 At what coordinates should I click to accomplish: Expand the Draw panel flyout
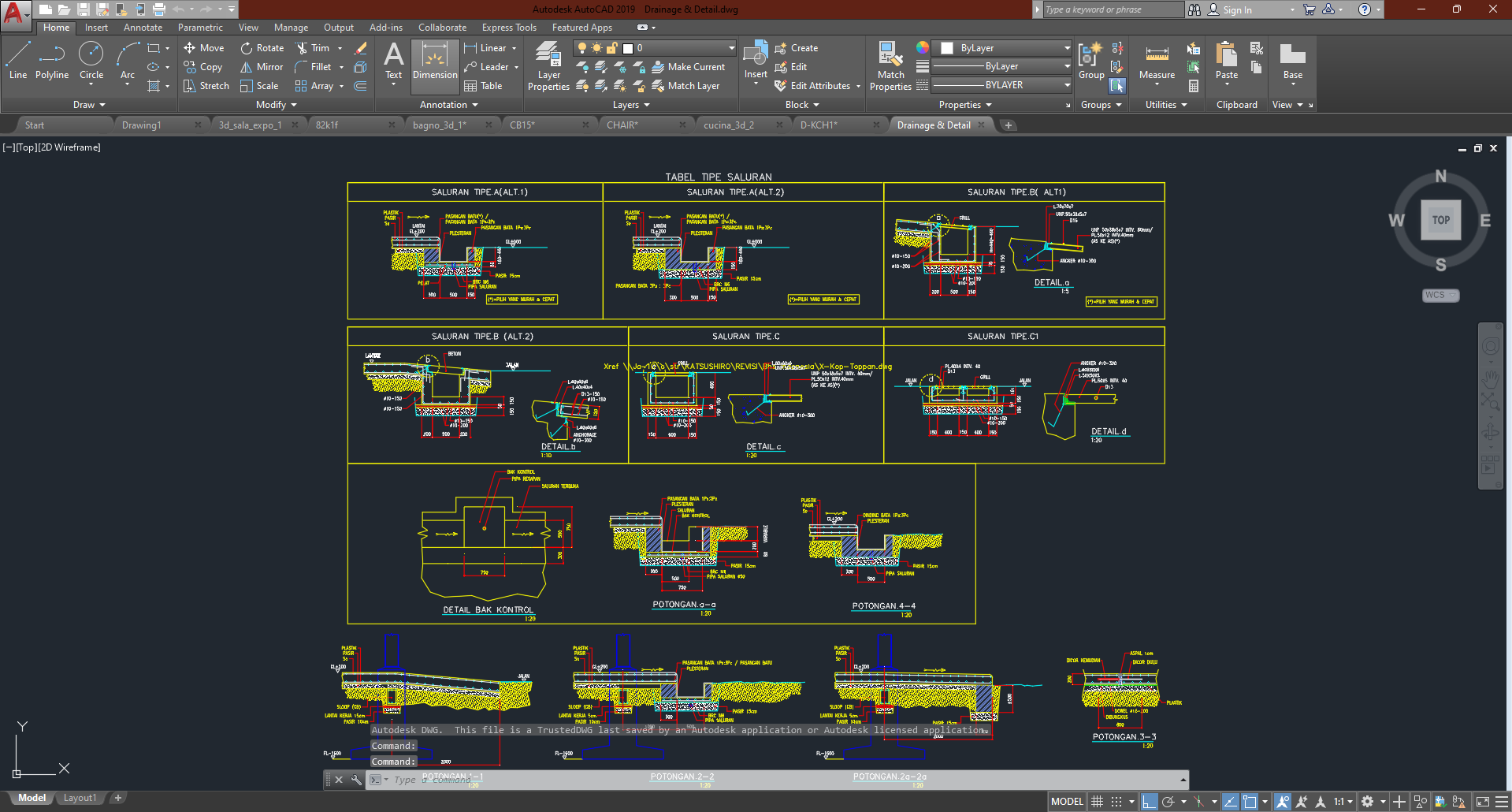point(89,105)
